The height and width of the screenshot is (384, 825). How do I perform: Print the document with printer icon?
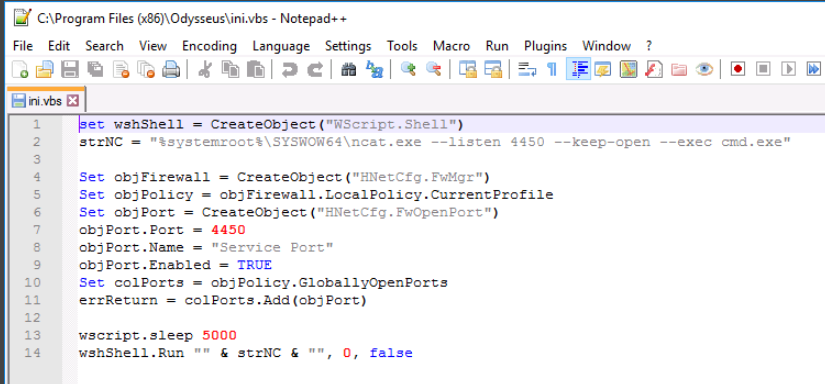(171, 69)
